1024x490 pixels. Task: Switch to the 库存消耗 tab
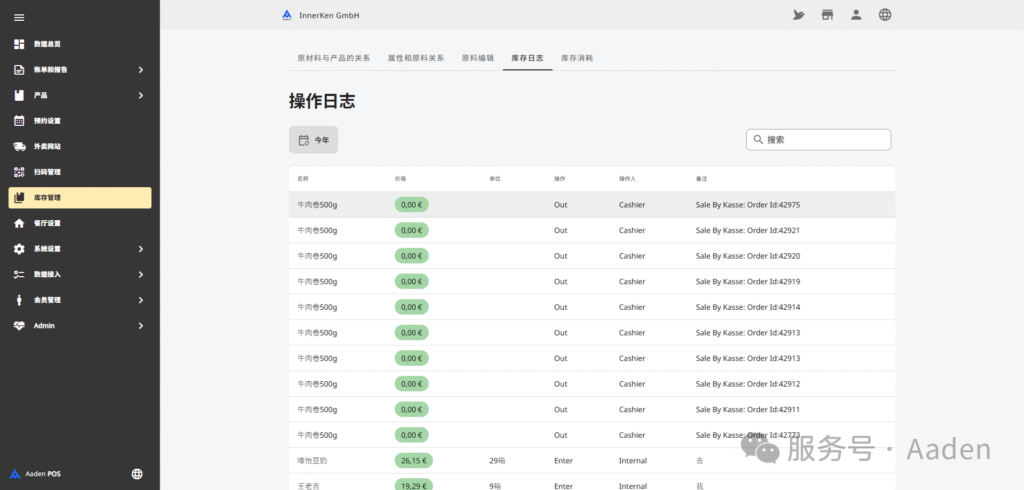(577, 59)
